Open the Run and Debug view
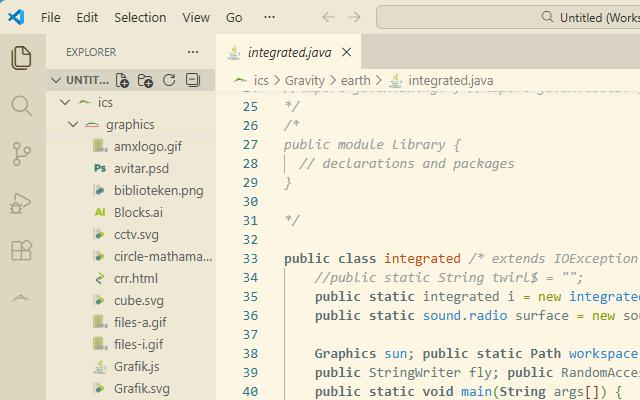The height and width of the screenshot is (400, 640). pos(21,202)
